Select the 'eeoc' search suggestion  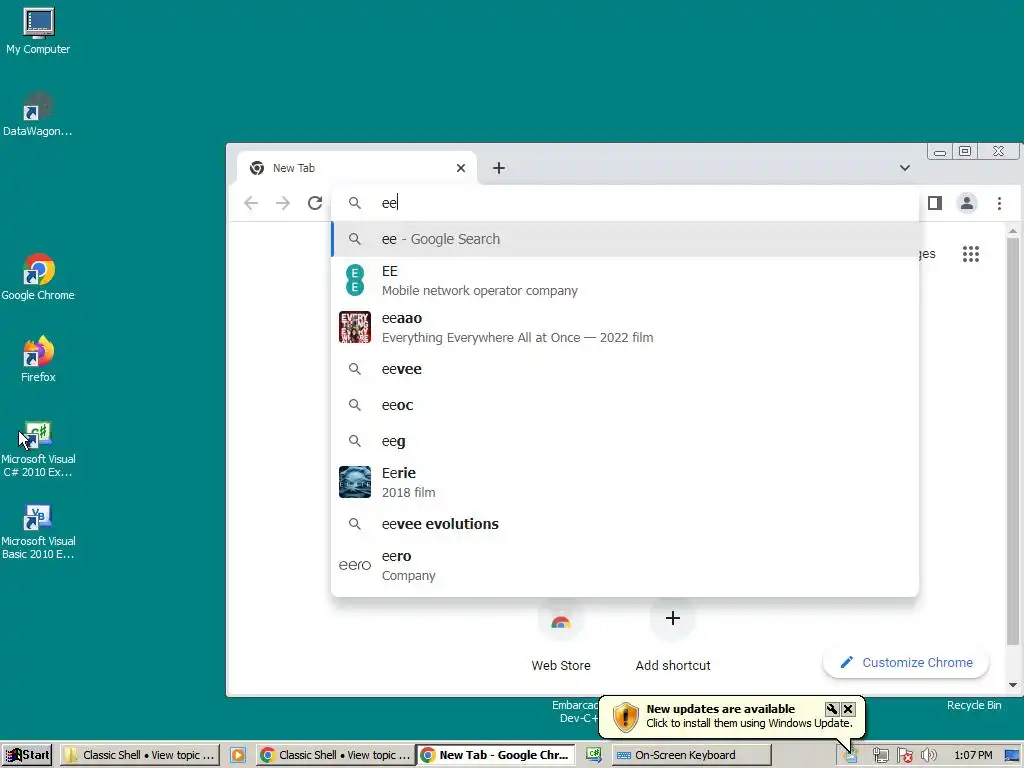[624, 405]
